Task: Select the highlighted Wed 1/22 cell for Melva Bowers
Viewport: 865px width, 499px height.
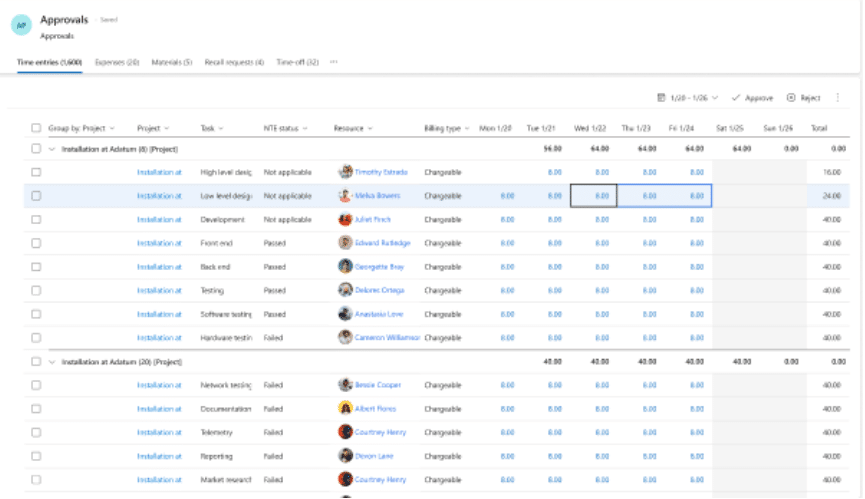Action: tap(593, 196)
